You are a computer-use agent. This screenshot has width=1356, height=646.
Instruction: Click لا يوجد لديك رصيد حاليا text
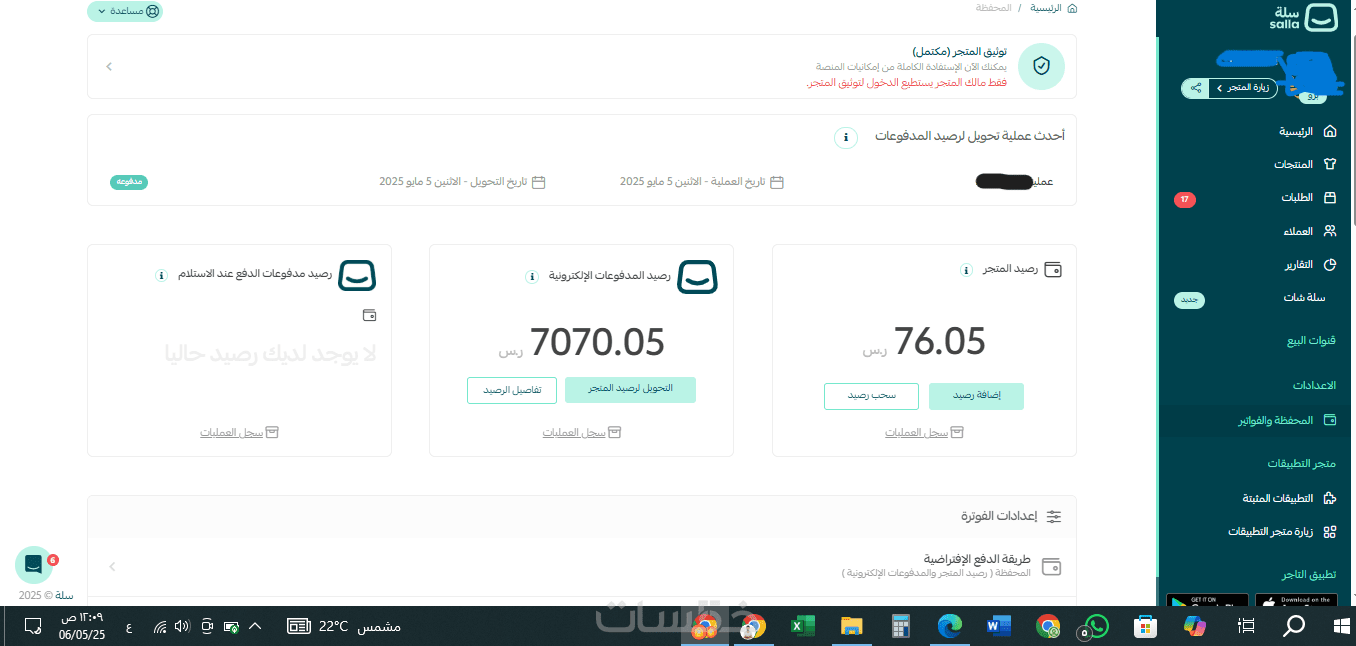[x=270, y=353]
